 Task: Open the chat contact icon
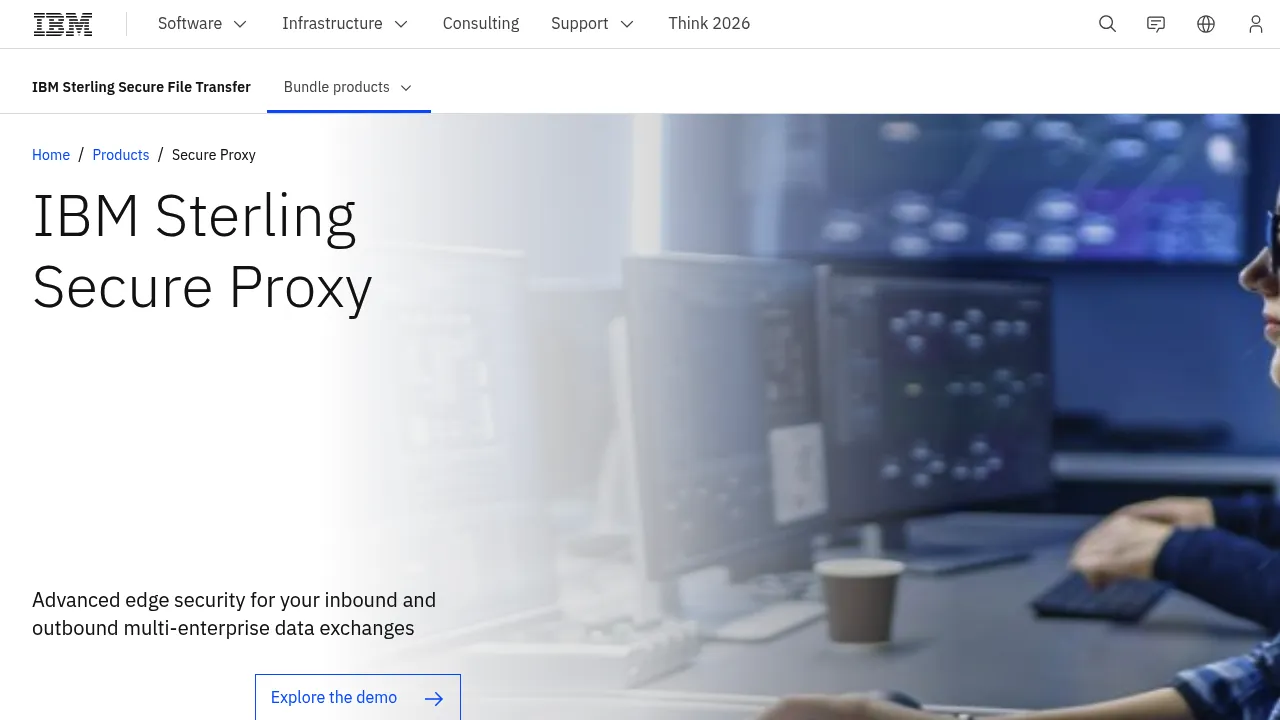[1156, 24]
